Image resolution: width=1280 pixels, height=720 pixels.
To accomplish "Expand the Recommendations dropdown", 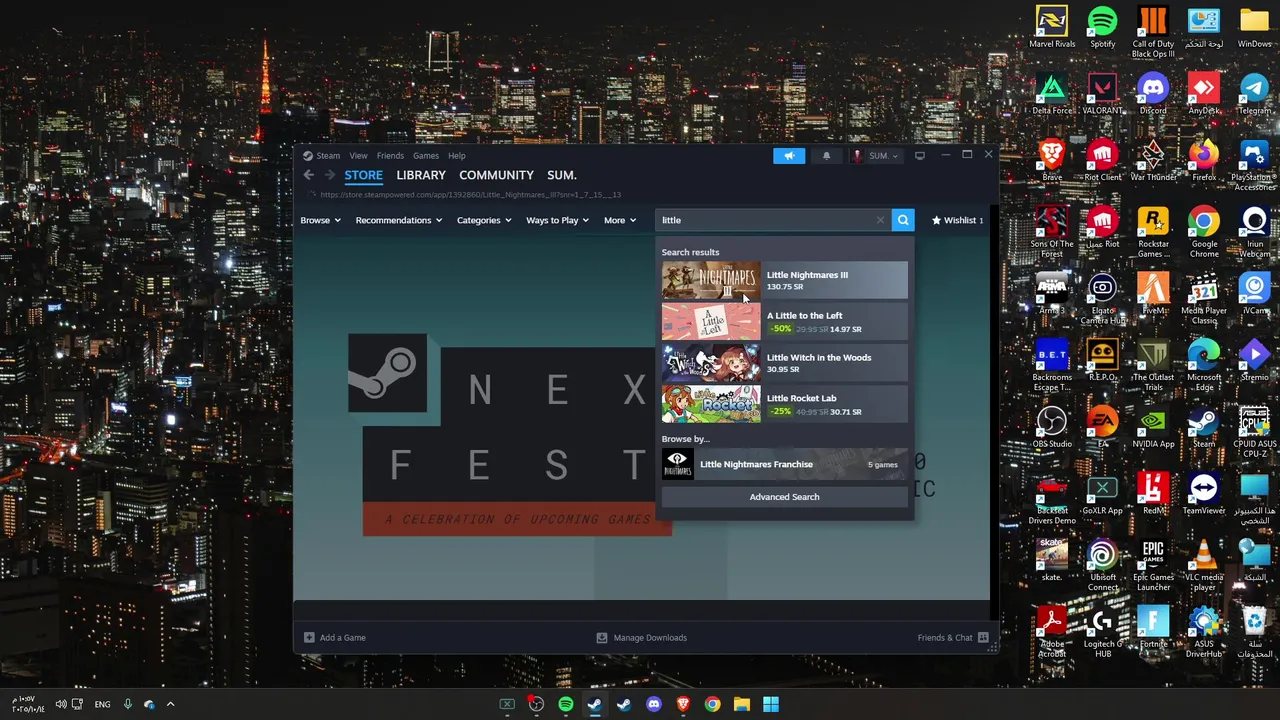I will click(x=399, y=220).
